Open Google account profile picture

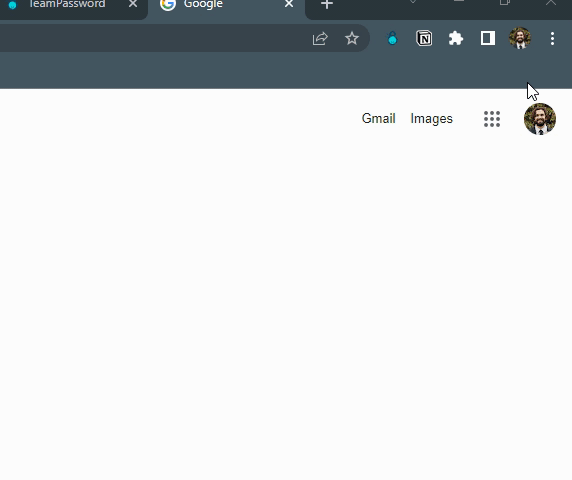[x=540, y=119]
